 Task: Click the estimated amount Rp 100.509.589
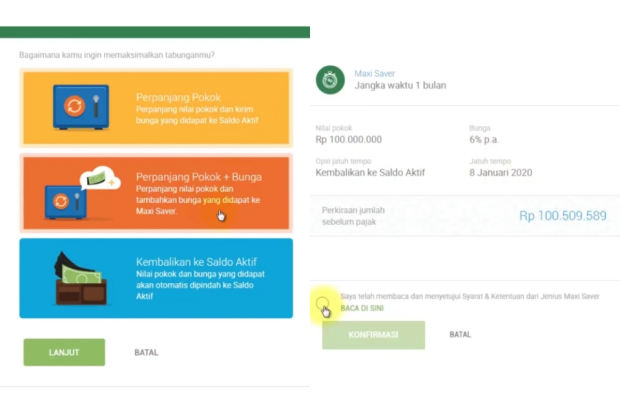[563, 215]
